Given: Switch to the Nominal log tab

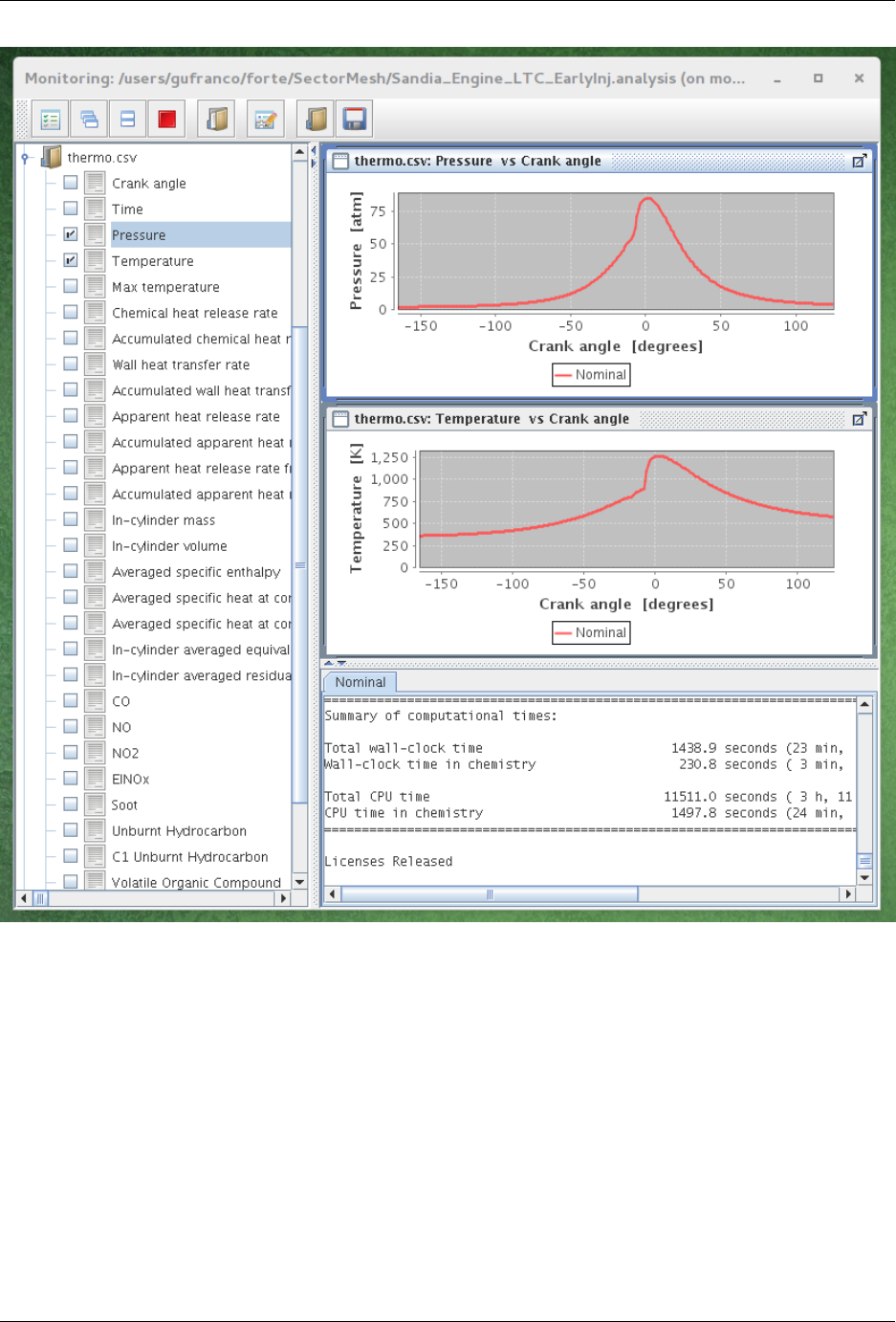Looking at the screenshot, I should coord(360,682).
